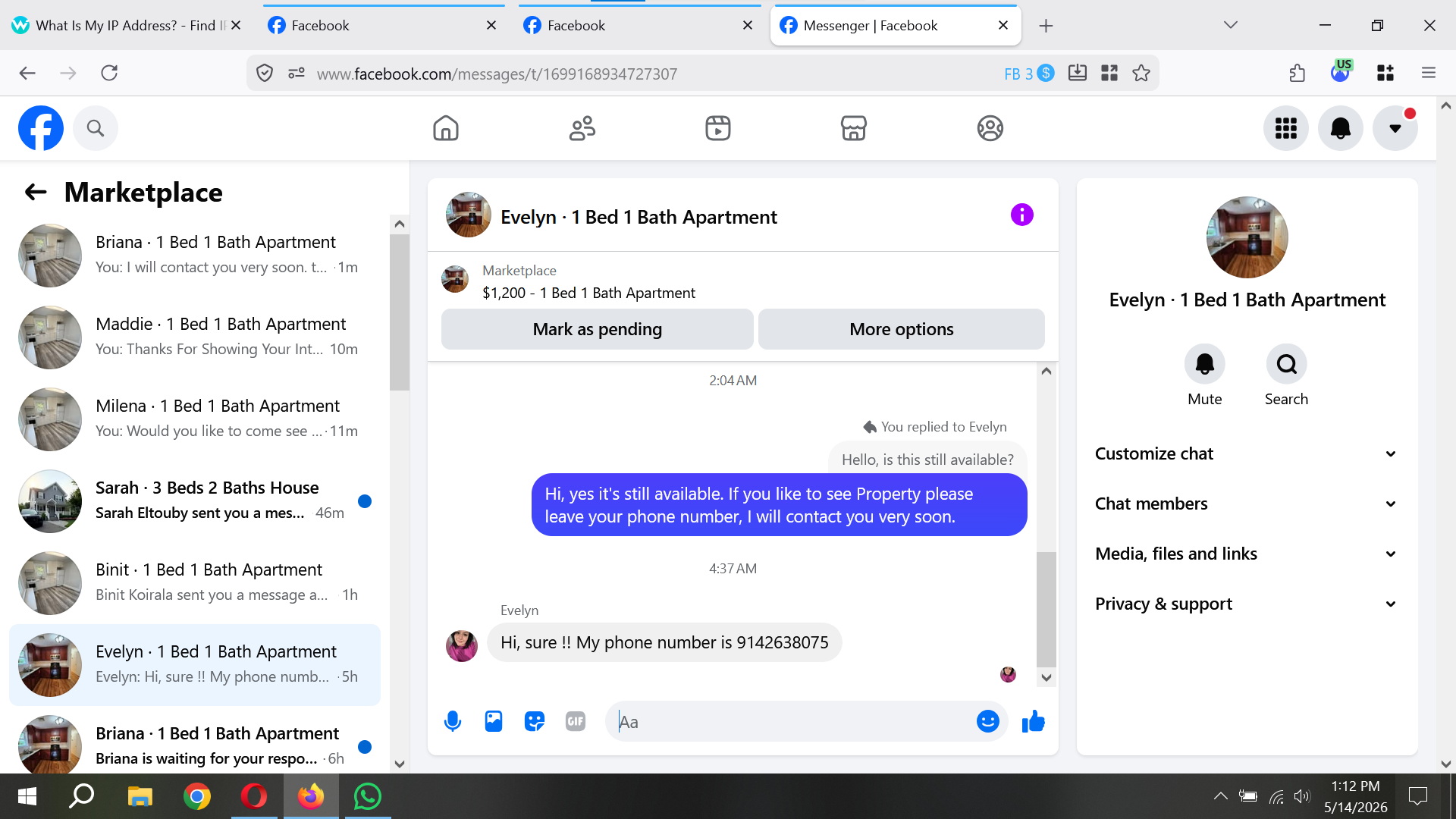Open Sarah 3 Beds 2 Baths House chat

[195, 501]
